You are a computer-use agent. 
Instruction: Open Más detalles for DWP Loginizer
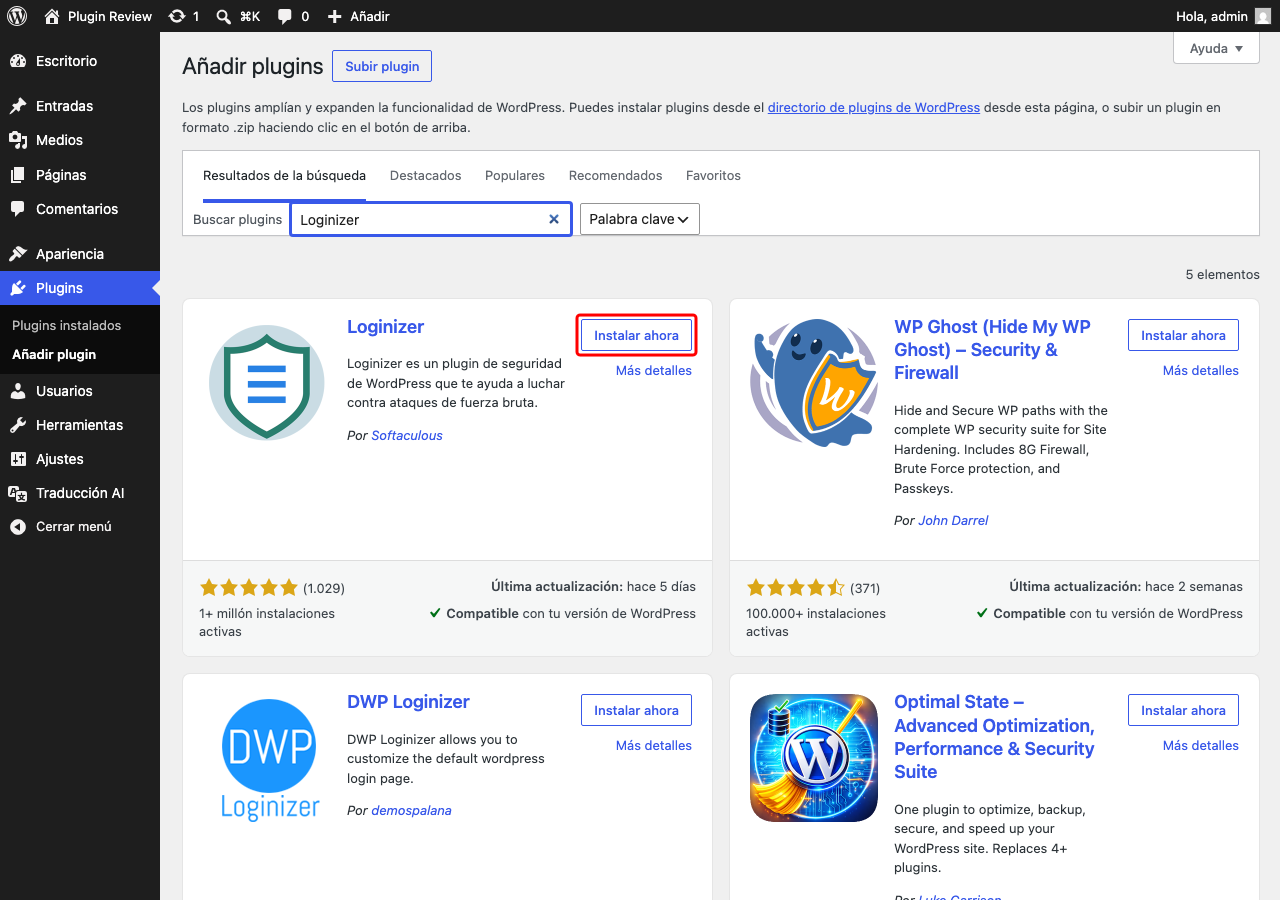click(654, 745)
